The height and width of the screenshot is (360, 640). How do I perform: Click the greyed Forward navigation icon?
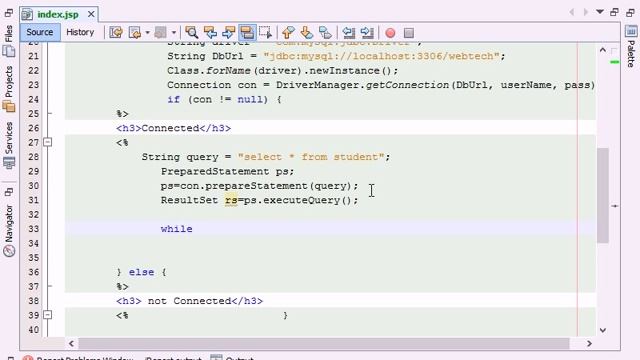tap(160, 32)
